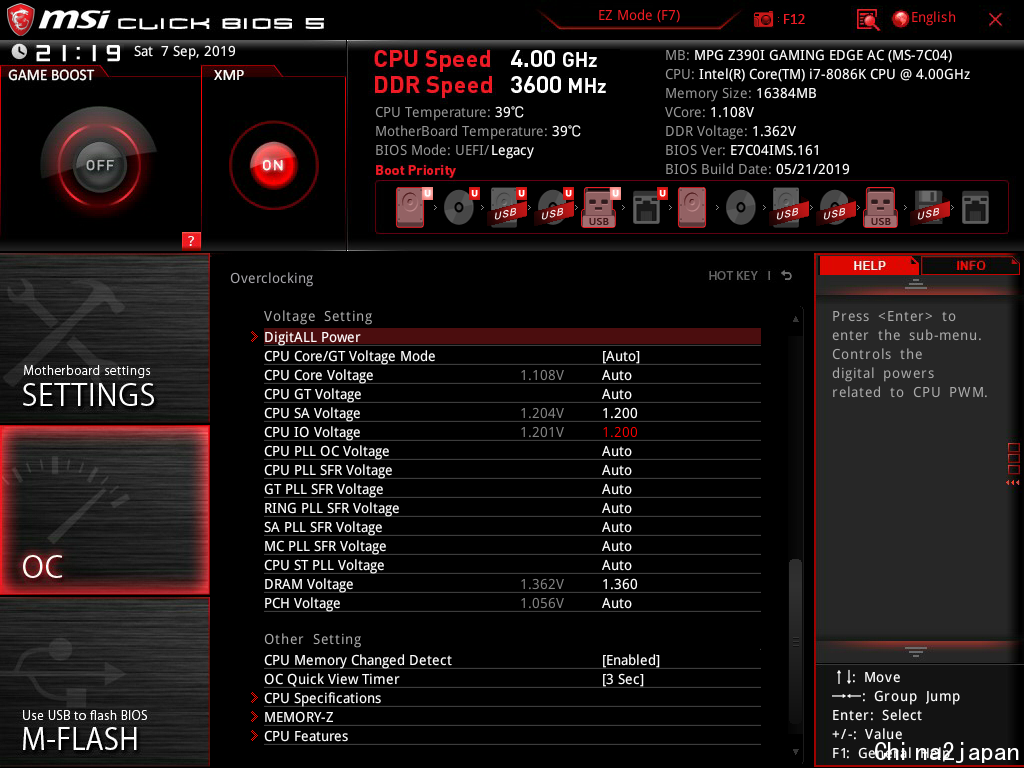This screenshot has height=768, width=1024.
Task: Select the UEFI USB optical disc boot icon with U badge
Action: click(x=555, y=207)
